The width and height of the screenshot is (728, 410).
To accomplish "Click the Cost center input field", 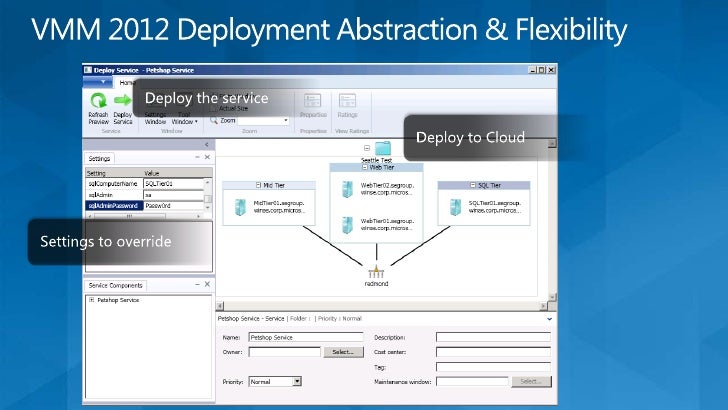I will pyautogui.click(x=494, y=352).
